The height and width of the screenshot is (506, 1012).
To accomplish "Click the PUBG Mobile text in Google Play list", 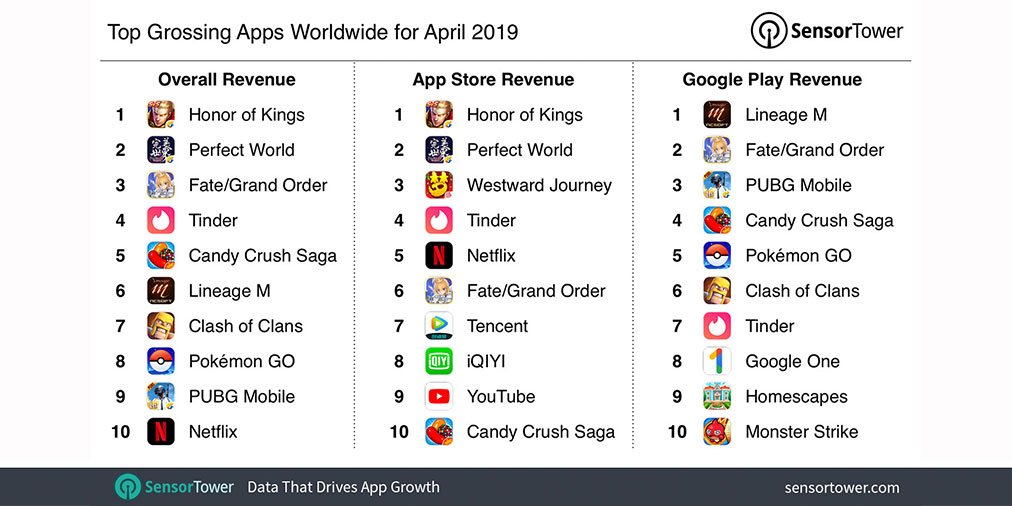I will click(x=798, y=185).
